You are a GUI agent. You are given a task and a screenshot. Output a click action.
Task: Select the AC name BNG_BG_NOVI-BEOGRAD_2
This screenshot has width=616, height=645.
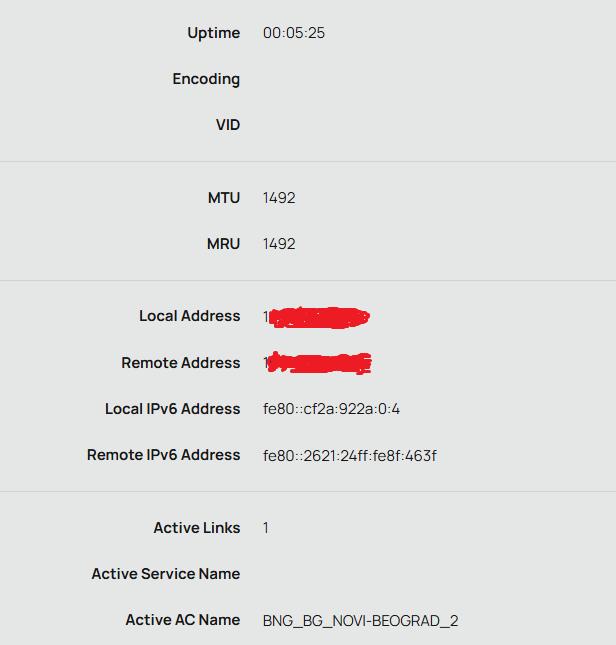(360, 621)
